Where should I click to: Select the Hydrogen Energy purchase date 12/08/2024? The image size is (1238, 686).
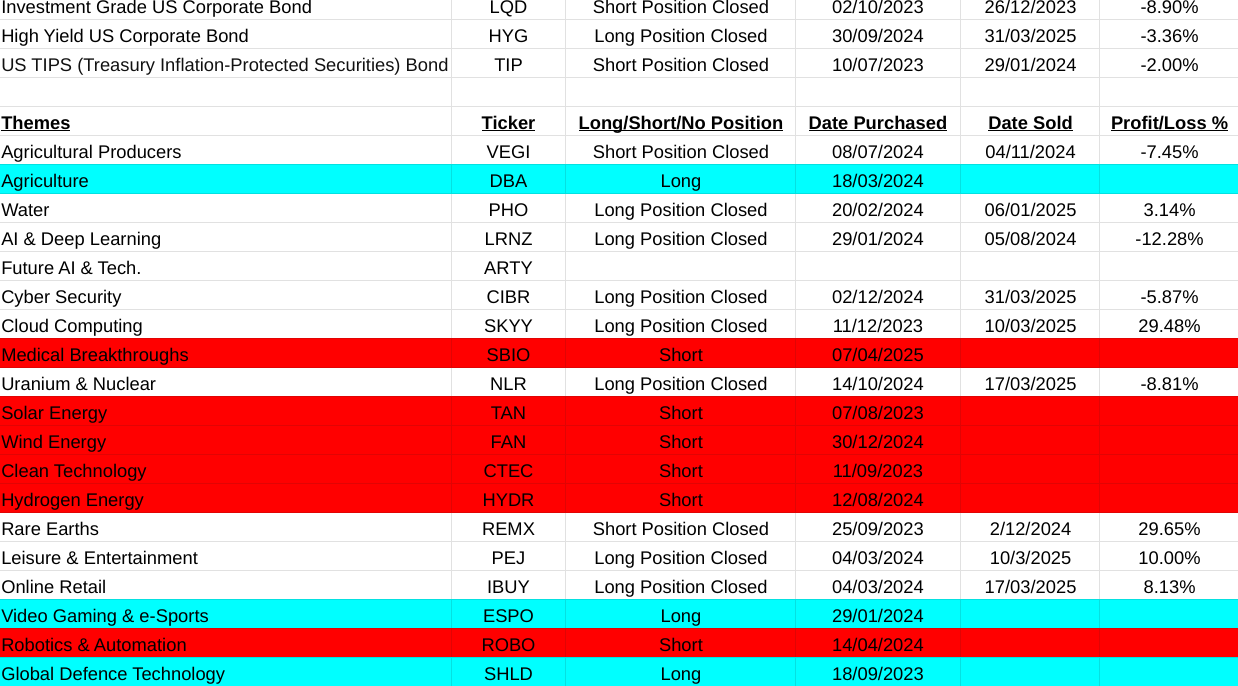click(x=877, y=500)
